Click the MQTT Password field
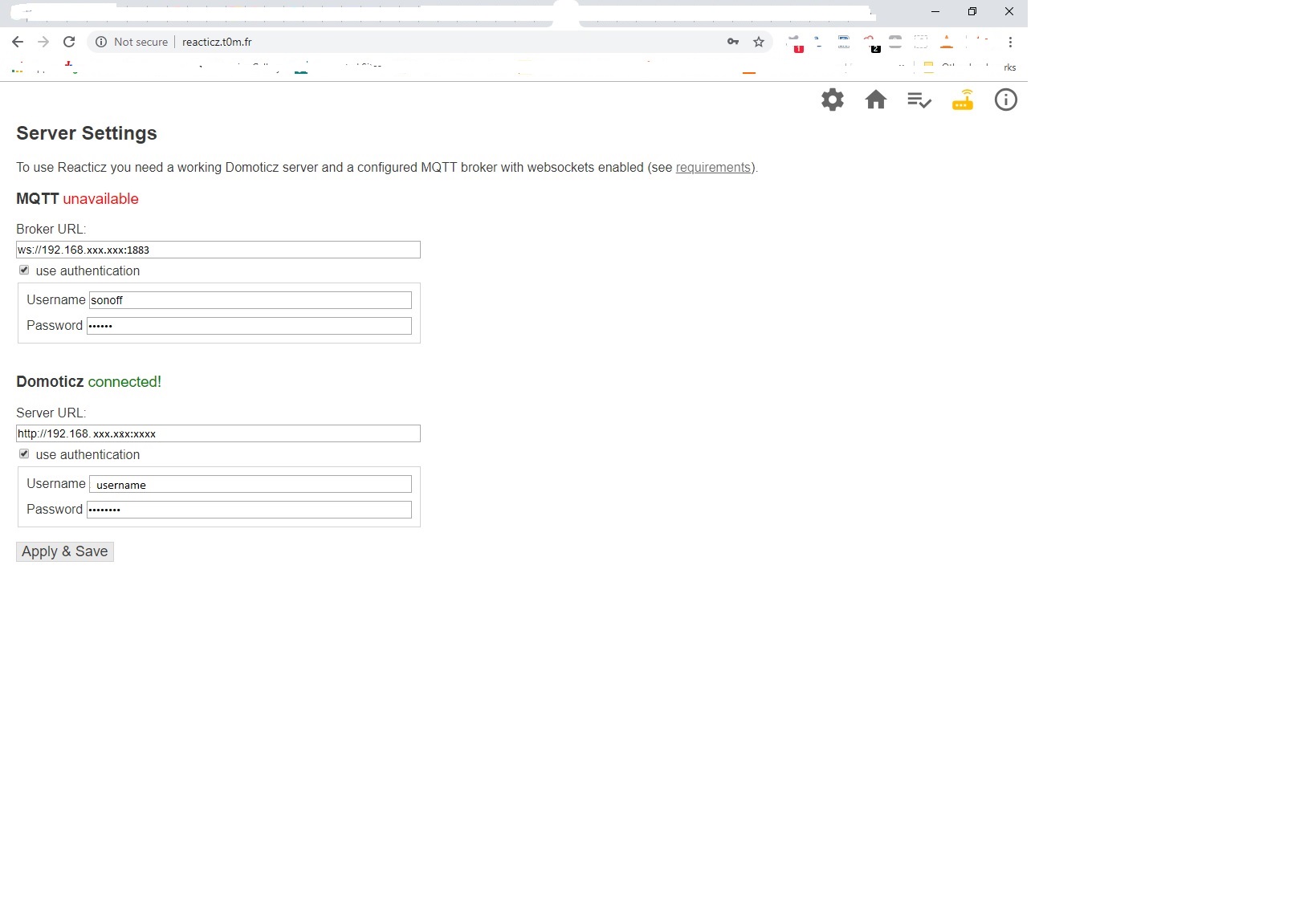 (x=249, y=326)
